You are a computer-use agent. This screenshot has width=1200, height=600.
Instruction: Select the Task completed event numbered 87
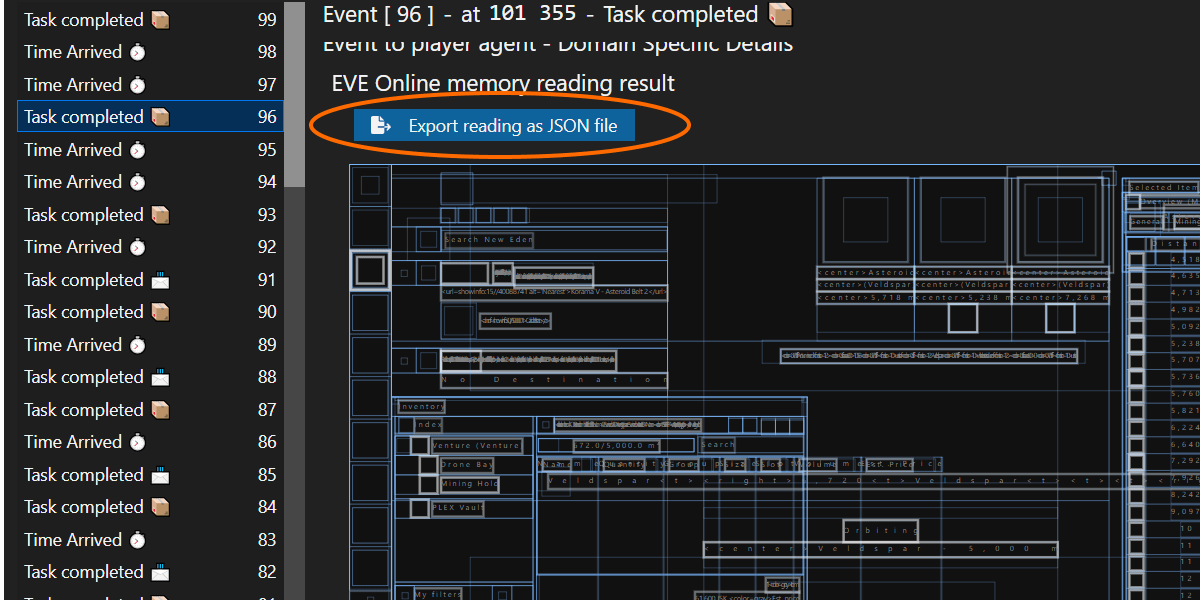pos(151,410)
